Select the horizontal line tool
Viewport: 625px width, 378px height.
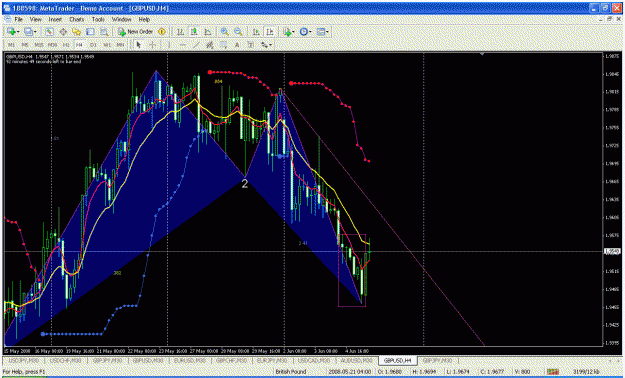pyautogui.click(x=183, y=45)
